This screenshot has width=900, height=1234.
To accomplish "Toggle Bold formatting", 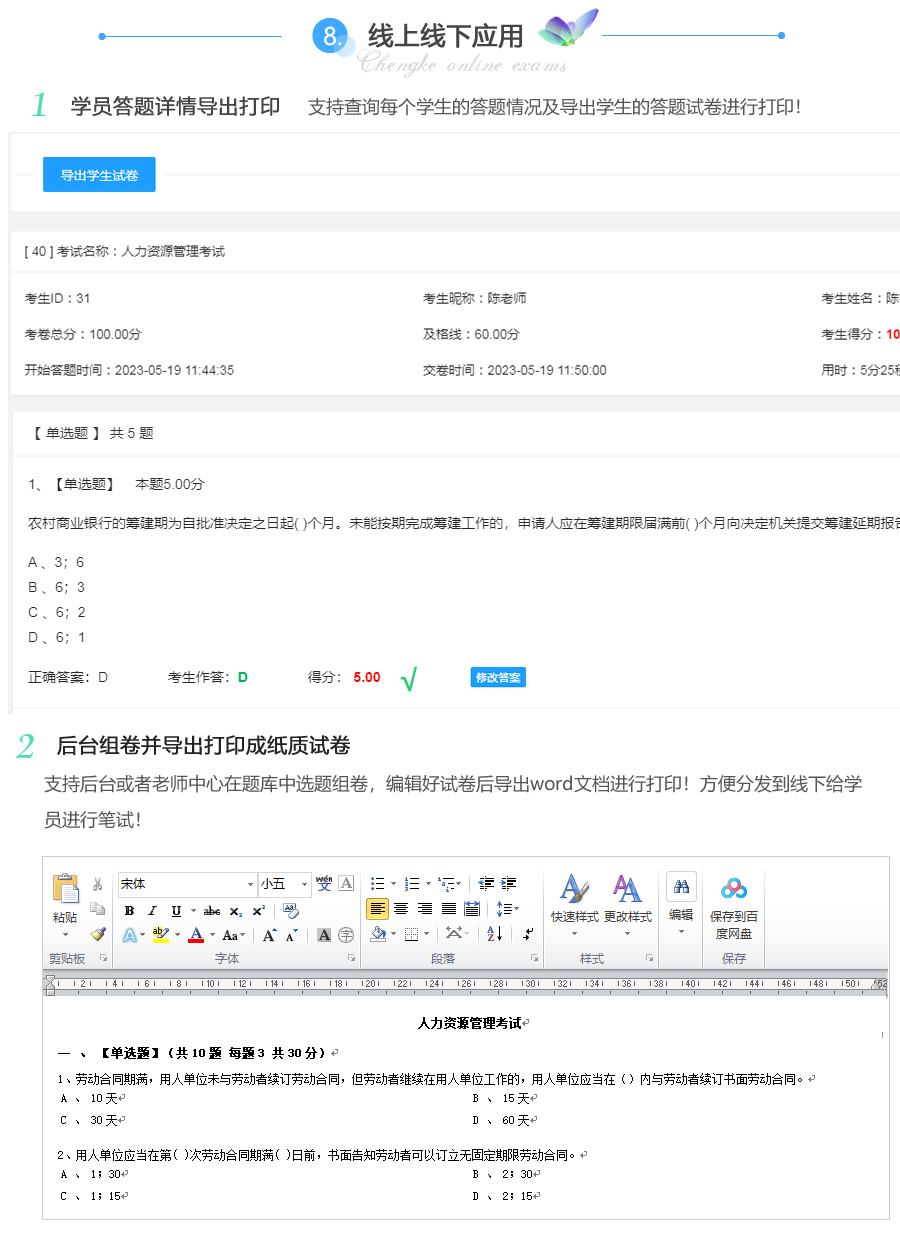I will point(129,910).
